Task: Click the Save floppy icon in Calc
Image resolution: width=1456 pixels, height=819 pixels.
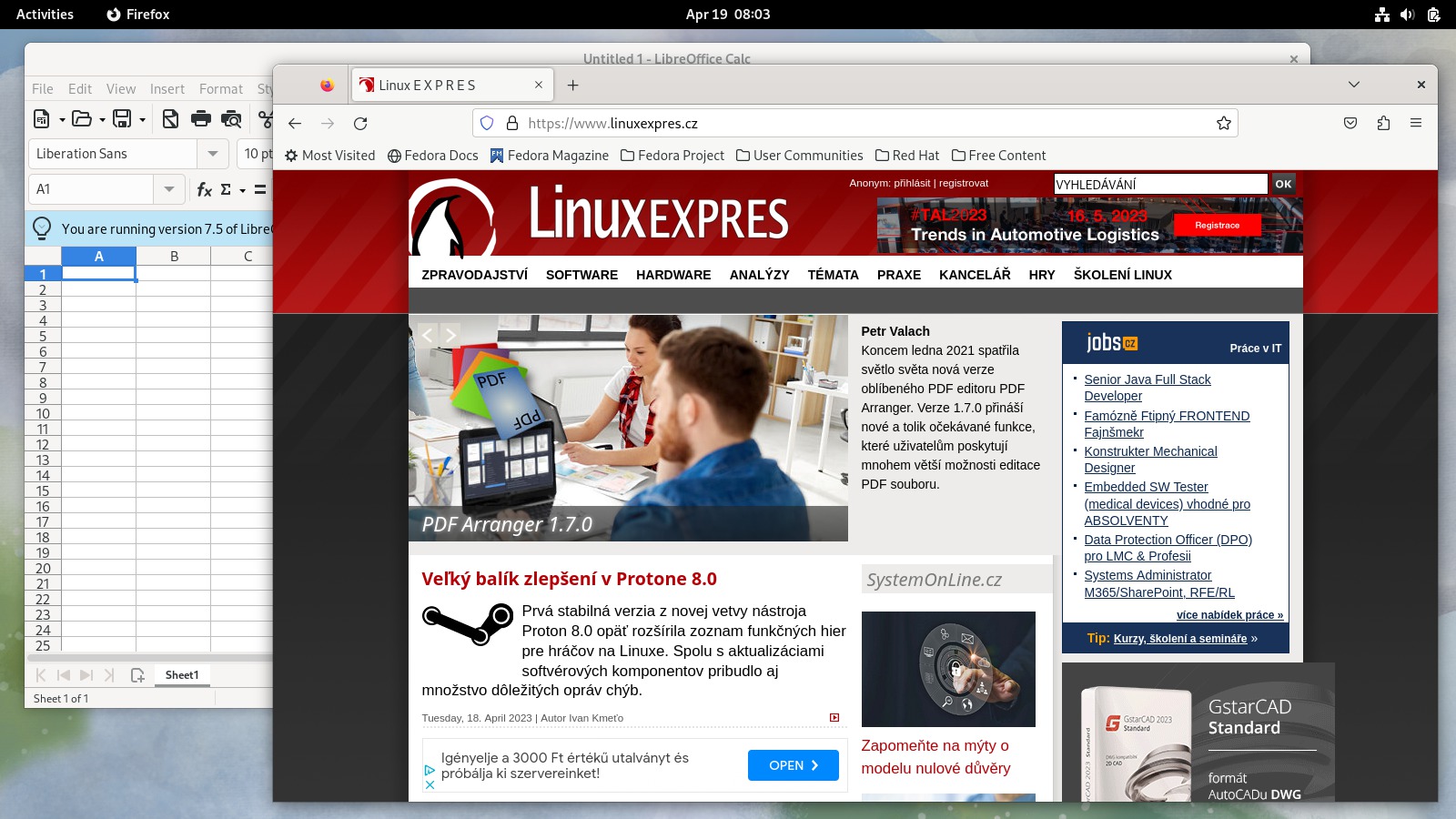Action: [x=122, y=118]
